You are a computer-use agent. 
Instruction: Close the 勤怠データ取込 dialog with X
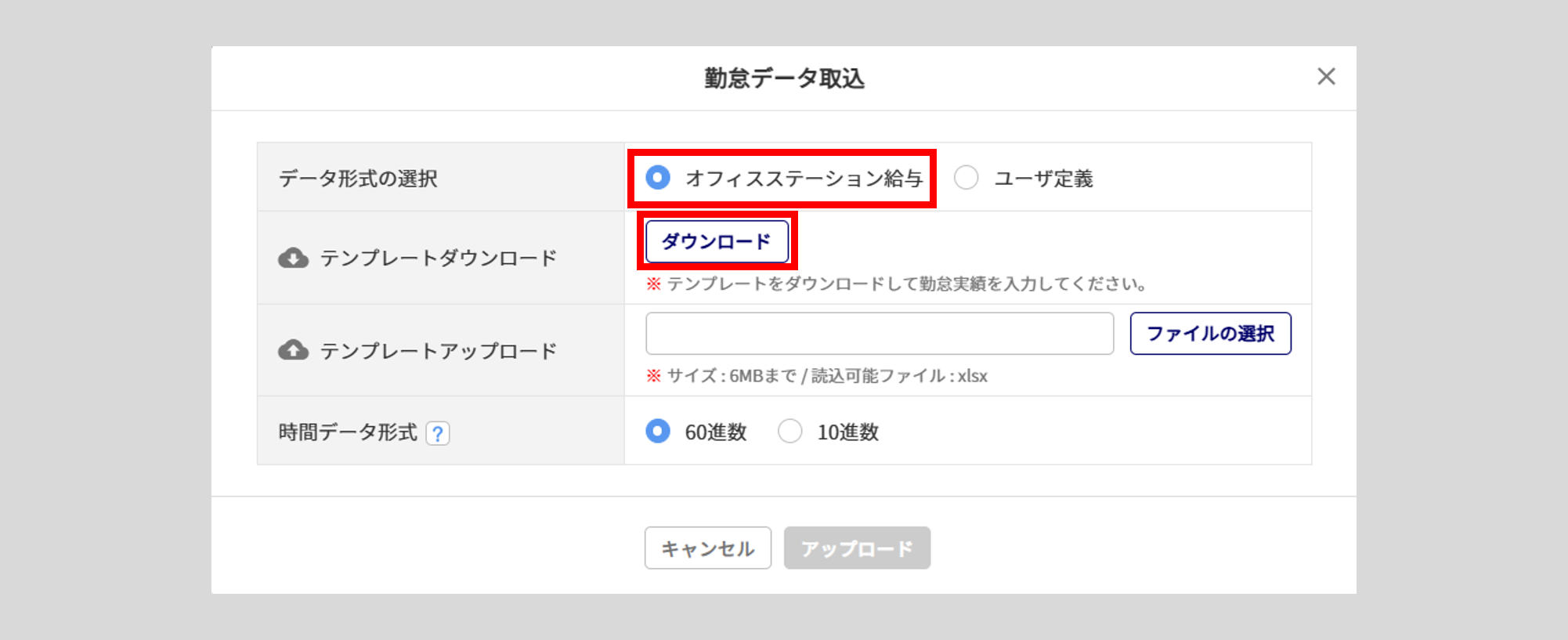click(1325, 77)
